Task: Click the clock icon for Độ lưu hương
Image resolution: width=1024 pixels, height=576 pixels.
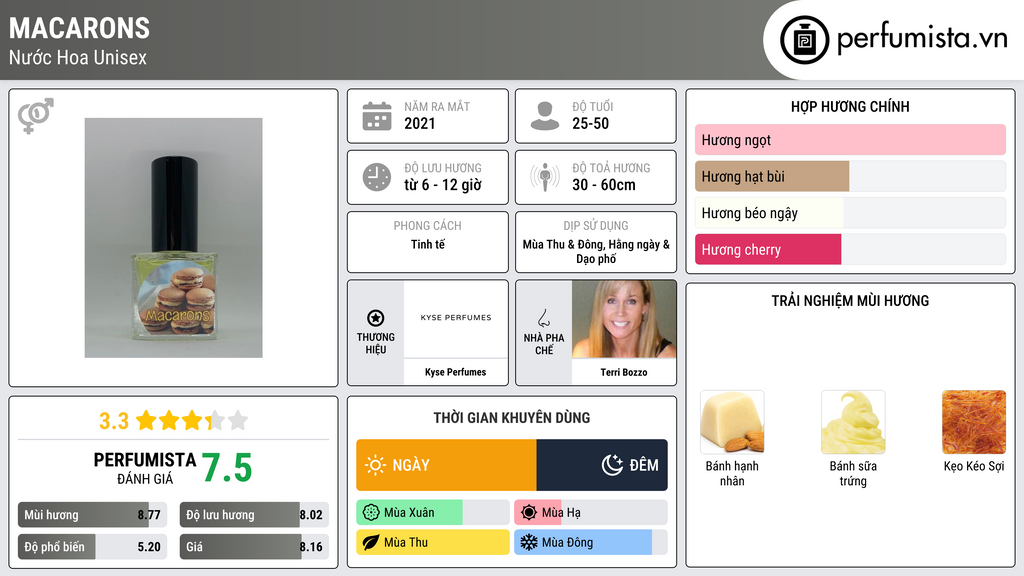Action: click(x=377, y=177)
